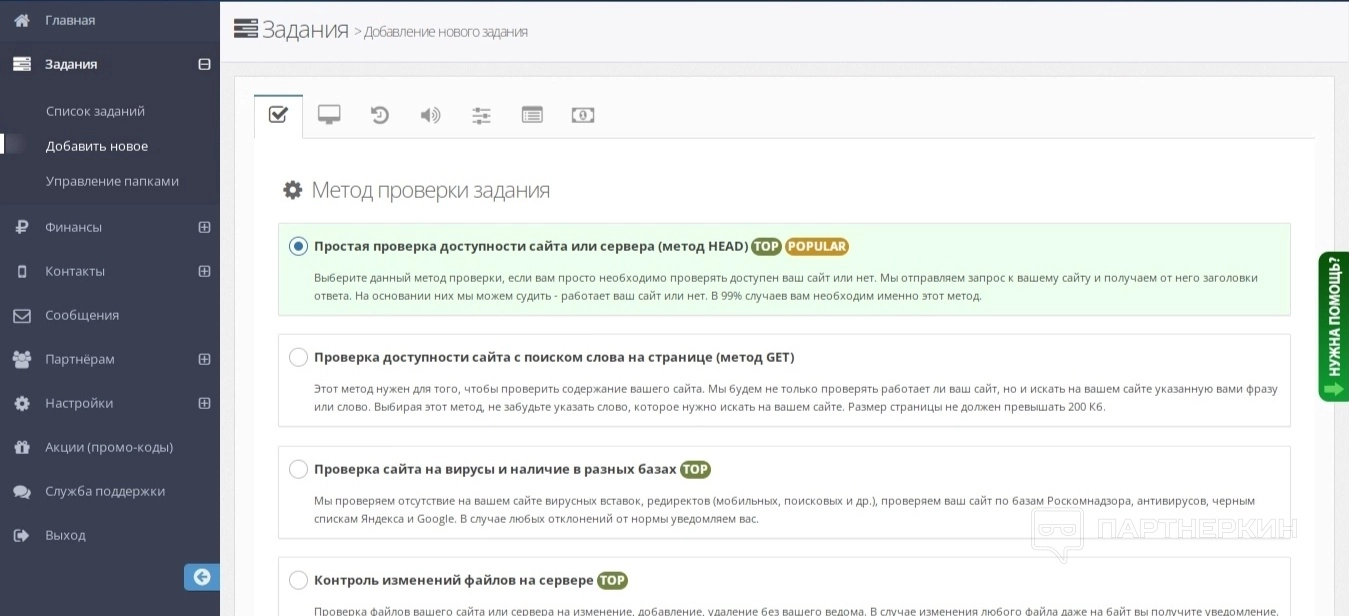The image size is (1349, 616).
Task: Click the TOP badge on HEAD method
Action: pos(766,246)
